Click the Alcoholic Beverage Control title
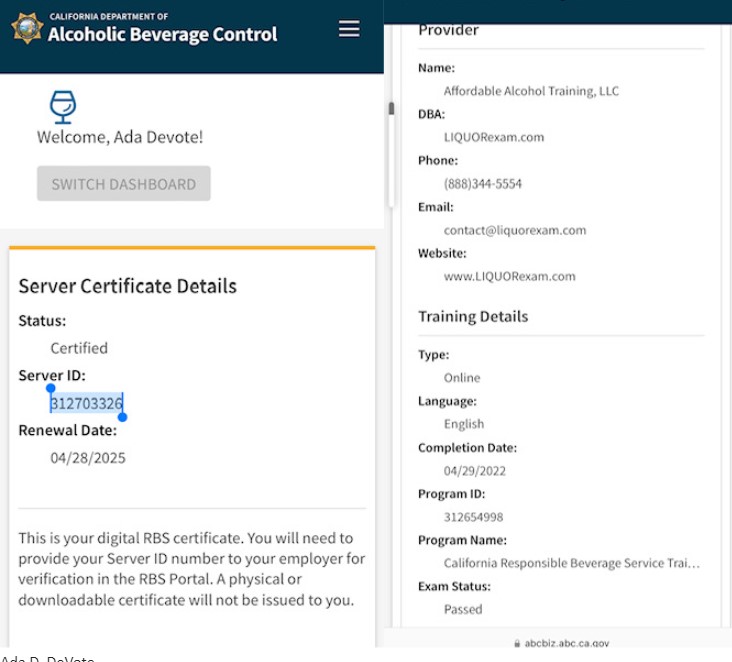The height and width of the screenshot is (662, 732). [162, 34]
